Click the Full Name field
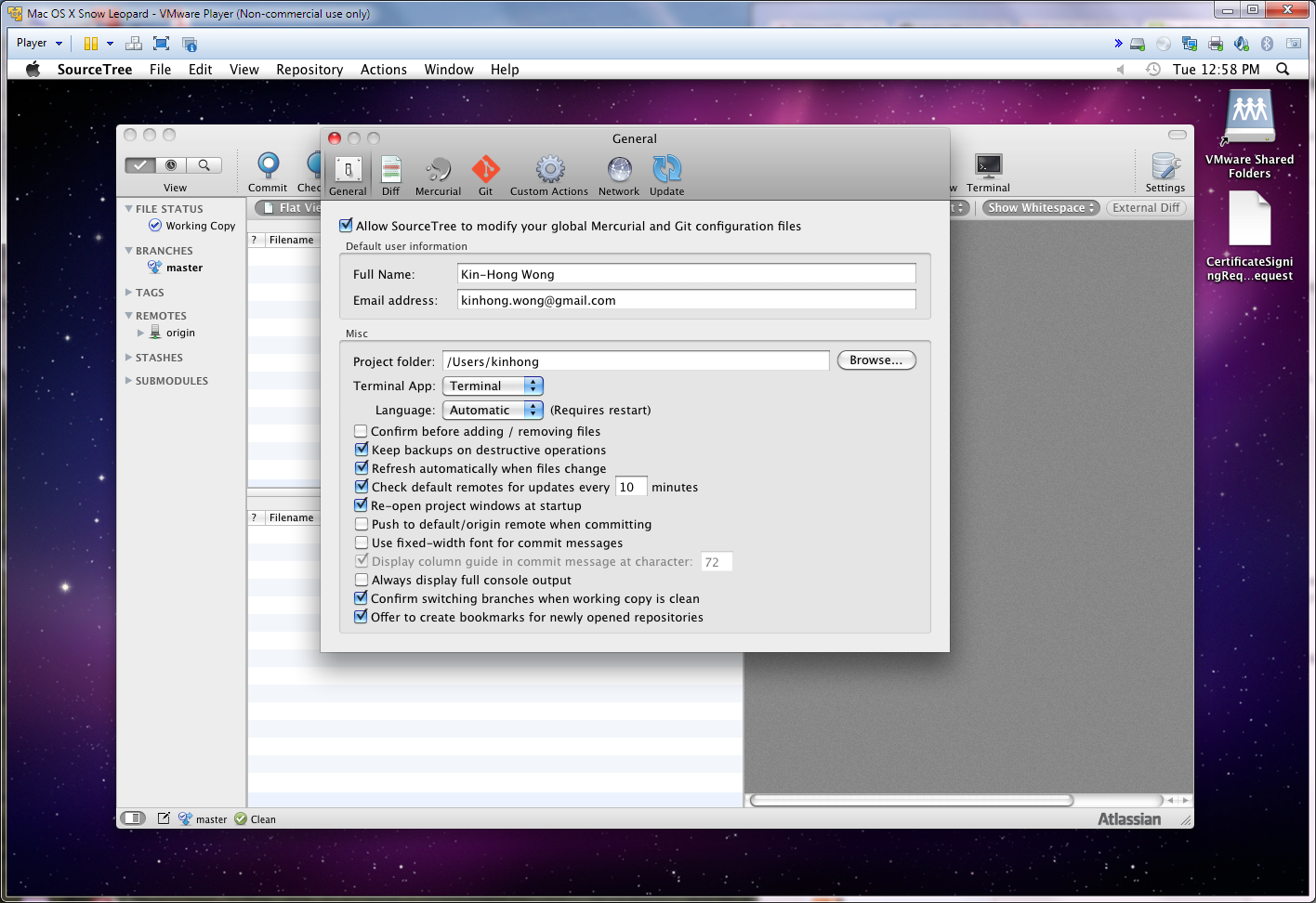Screen dimensions: 1316x903 coord(687,274)
